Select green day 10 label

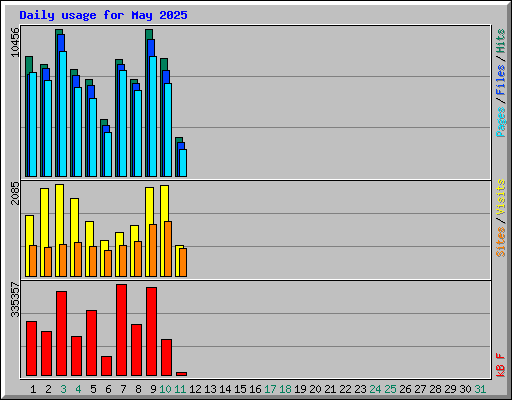point(165,389)
